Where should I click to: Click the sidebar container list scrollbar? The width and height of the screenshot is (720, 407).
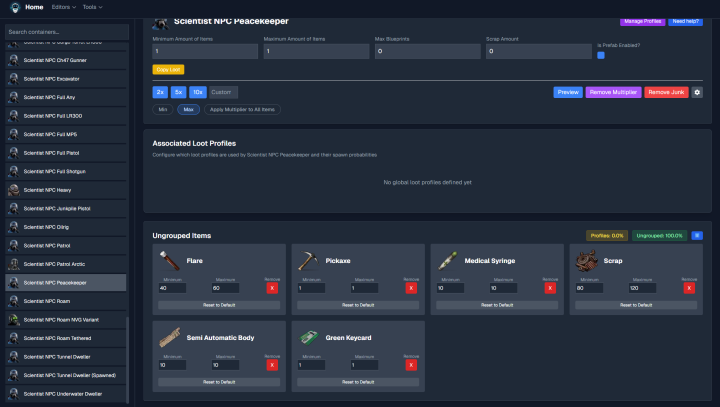[x=128, y=360]
